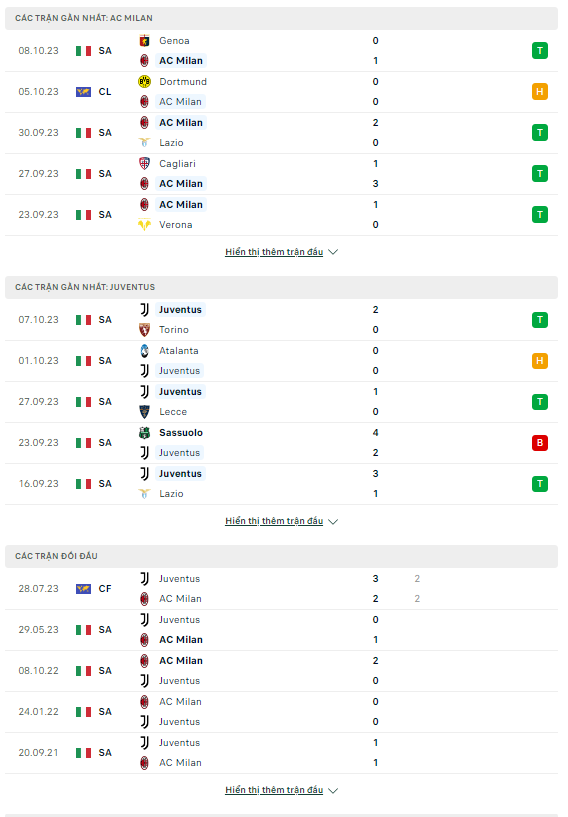
Task: Click the Genoa club crest icon
Action: [x=144, y=41]
